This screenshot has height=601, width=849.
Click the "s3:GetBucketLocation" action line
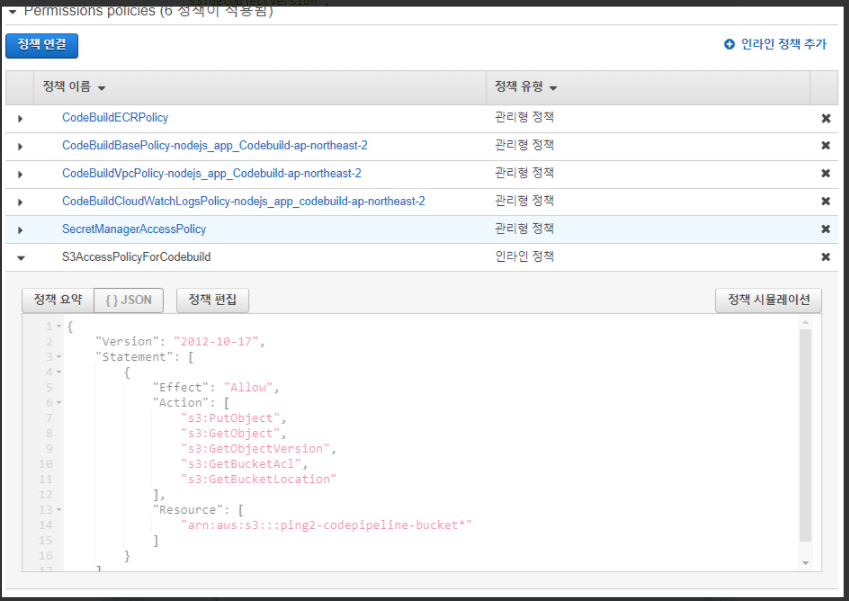point(259,479)
